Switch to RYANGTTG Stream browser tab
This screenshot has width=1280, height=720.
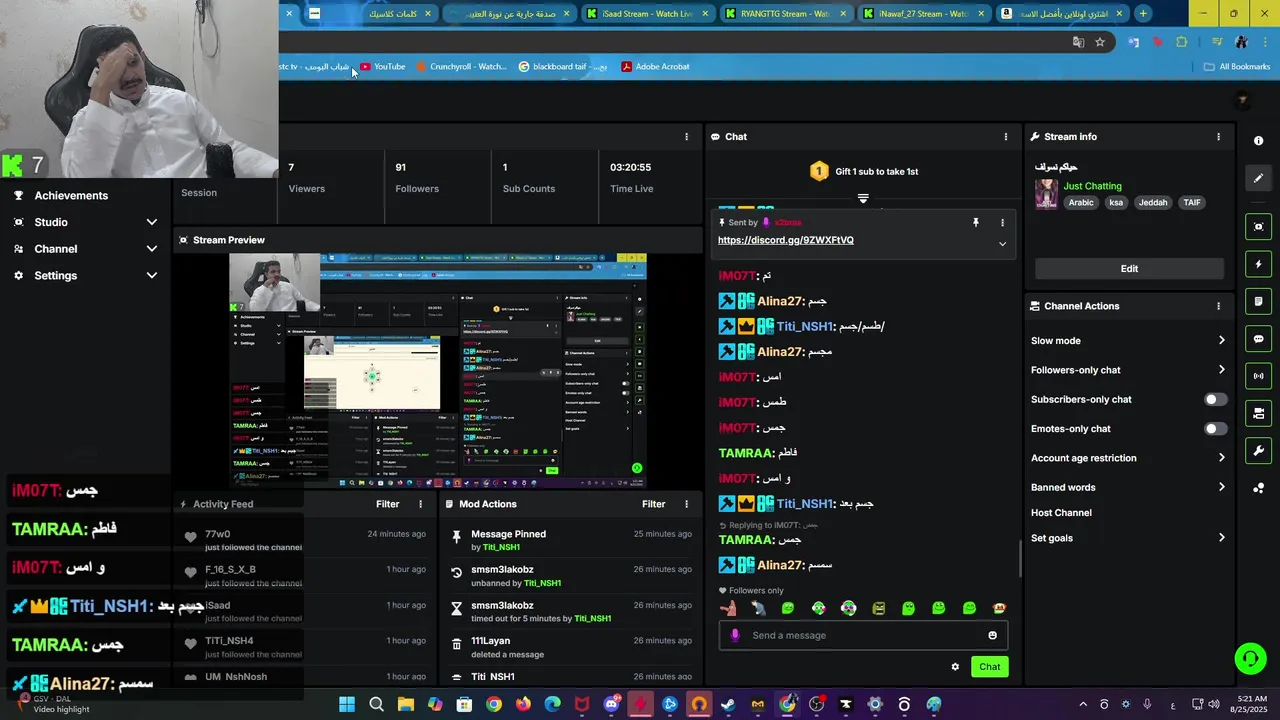tap(785, 14)
